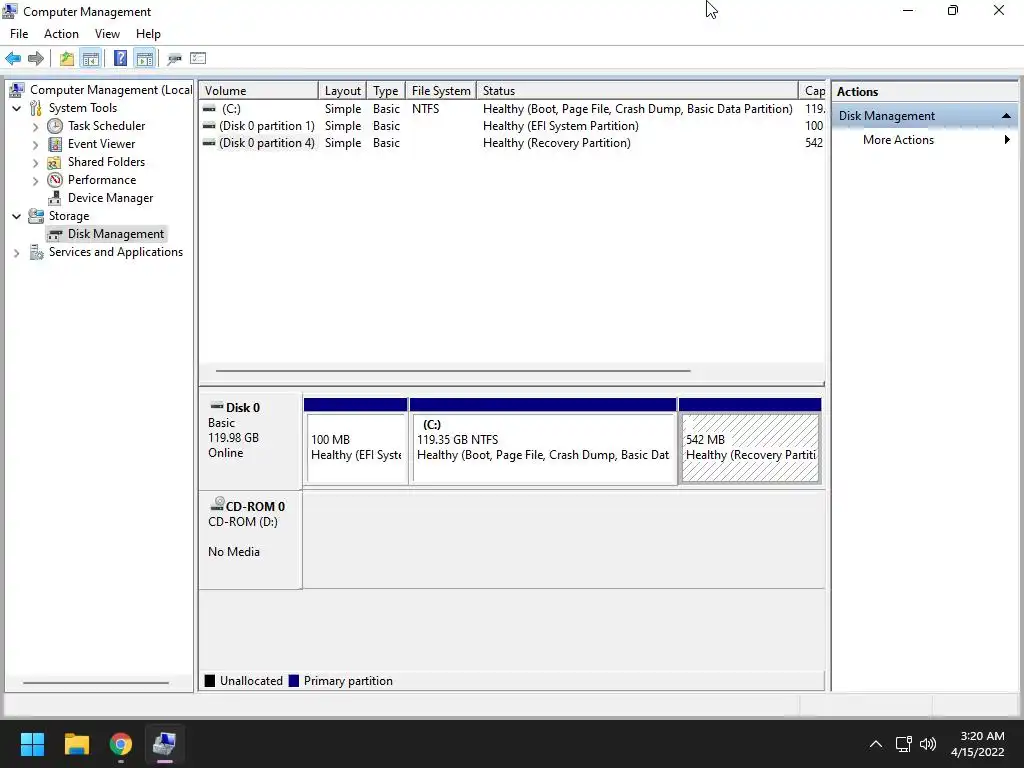Image resolution: width=1024 pixels, height=768 pixels.
Task: Select the (C:) volume row
Action: pyautogui.click(x=512, y=109)
